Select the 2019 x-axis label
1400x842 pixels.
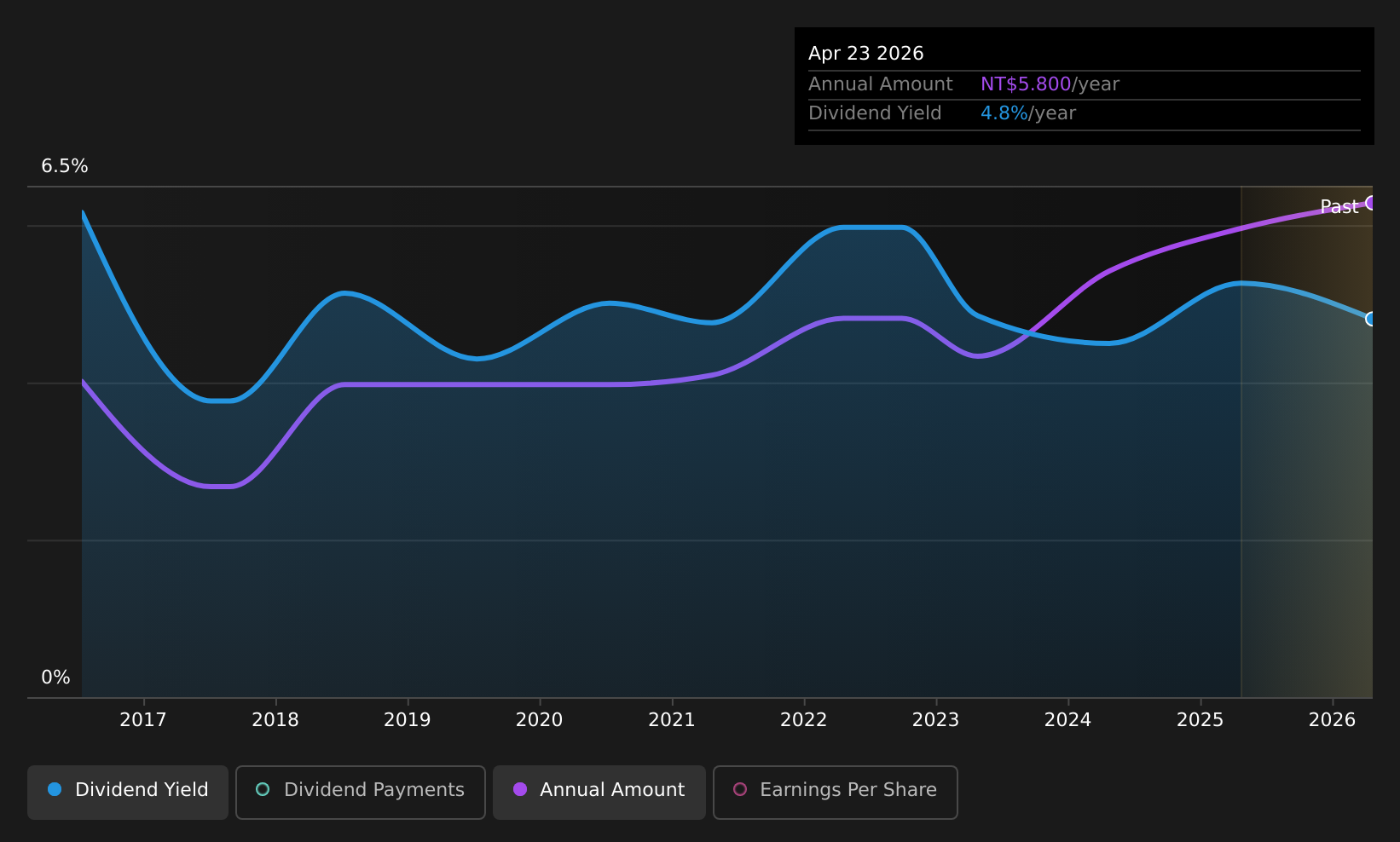pos(408,720)
